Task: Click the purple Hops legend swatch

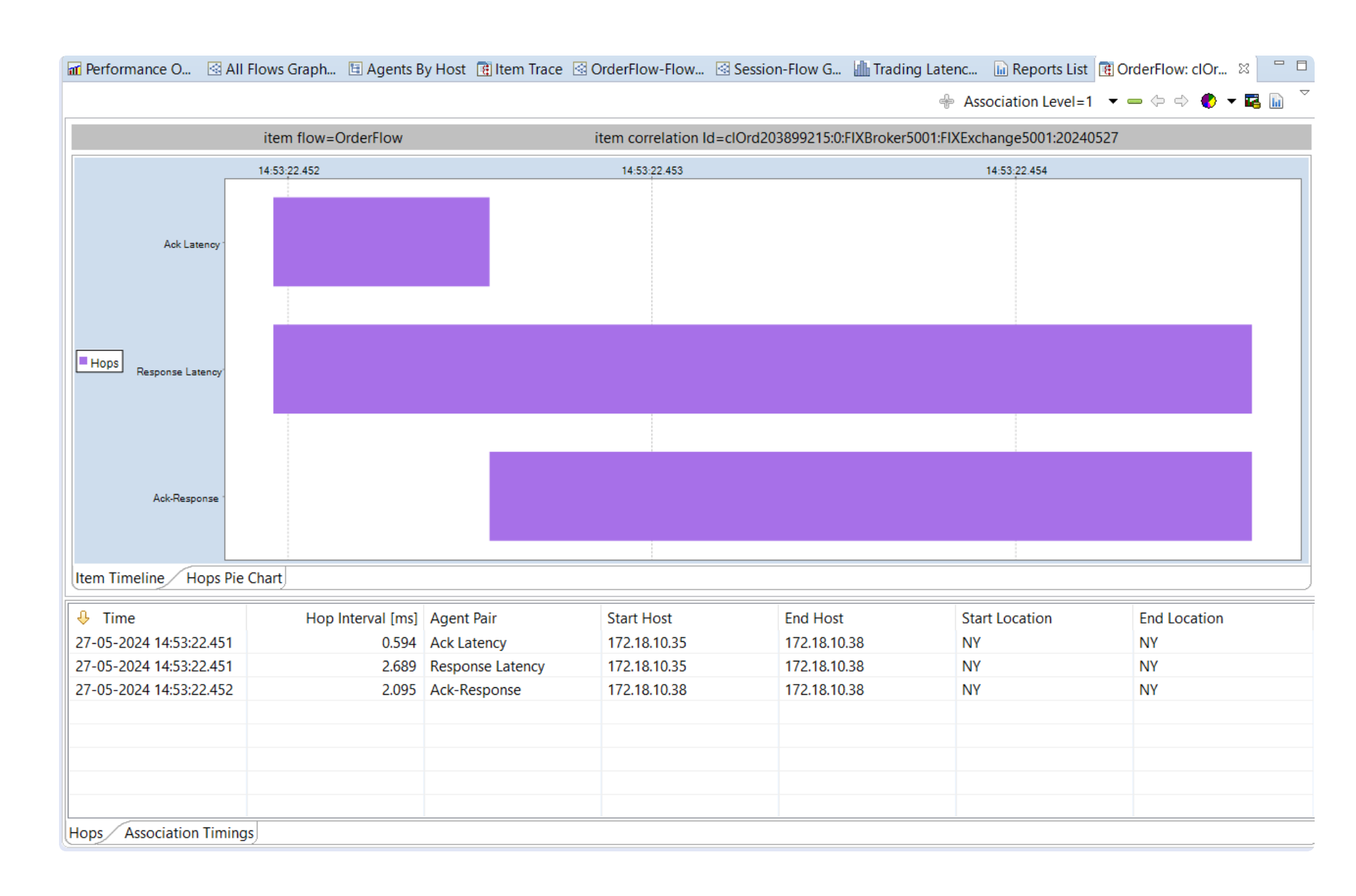Action: point(83,361)
